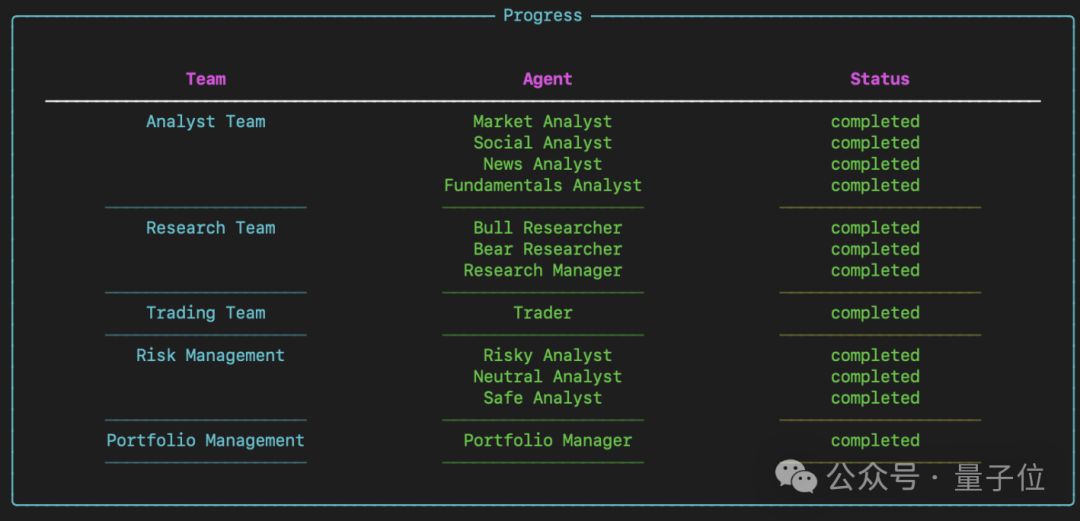Click the Neutral Analyst agent
Viewport: 1080px width, 521px height.
point(547,377)
